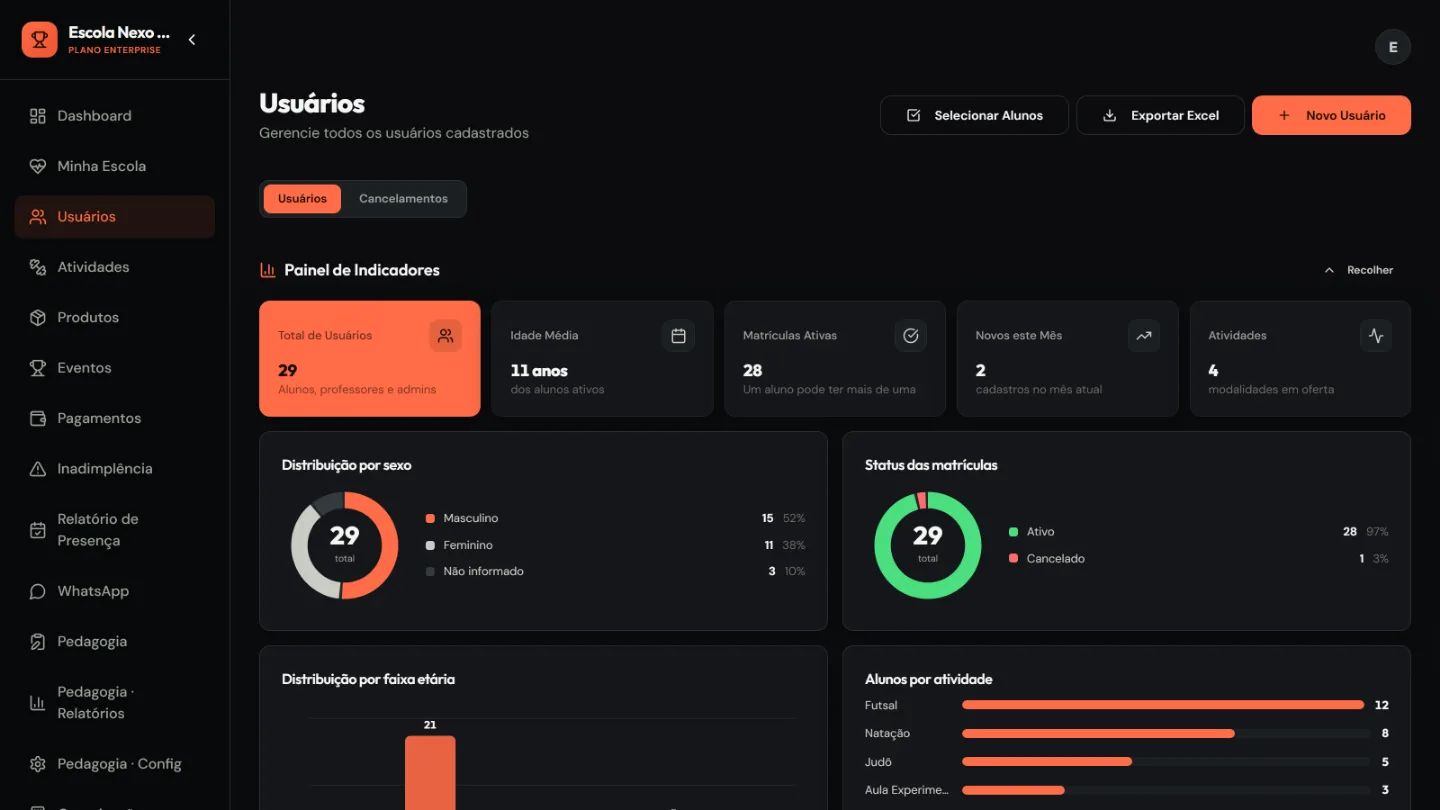Open the Eventos page

pyautogui.click(x=115, y=368)
